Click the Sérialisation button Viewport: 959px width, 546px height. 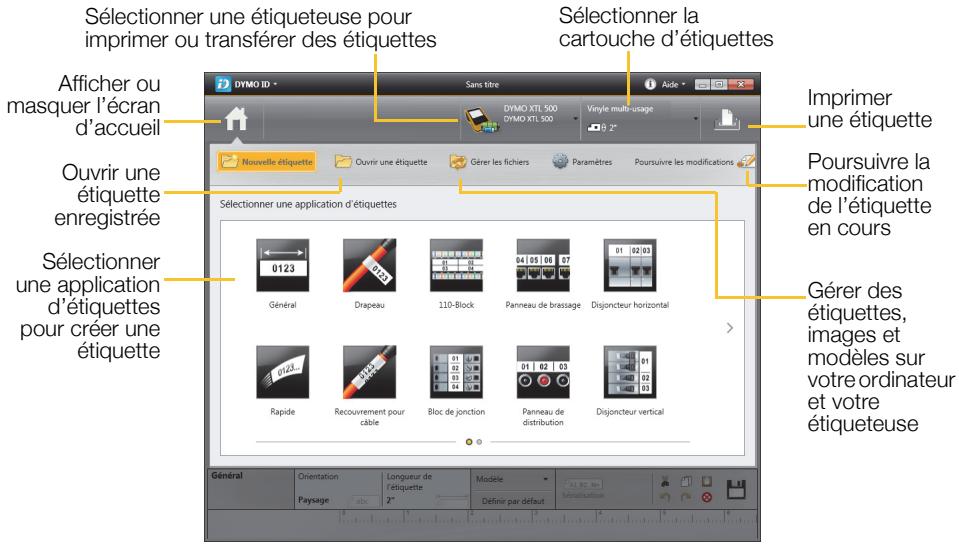(583, 490)
